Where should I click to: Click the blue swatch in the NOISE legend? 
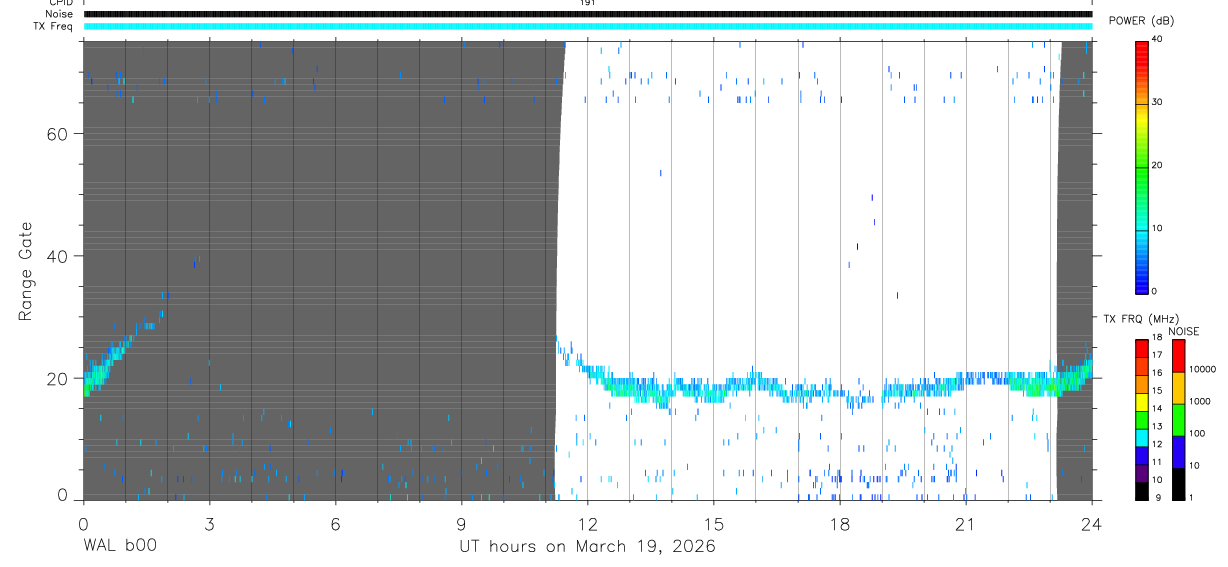point(1178,452)
